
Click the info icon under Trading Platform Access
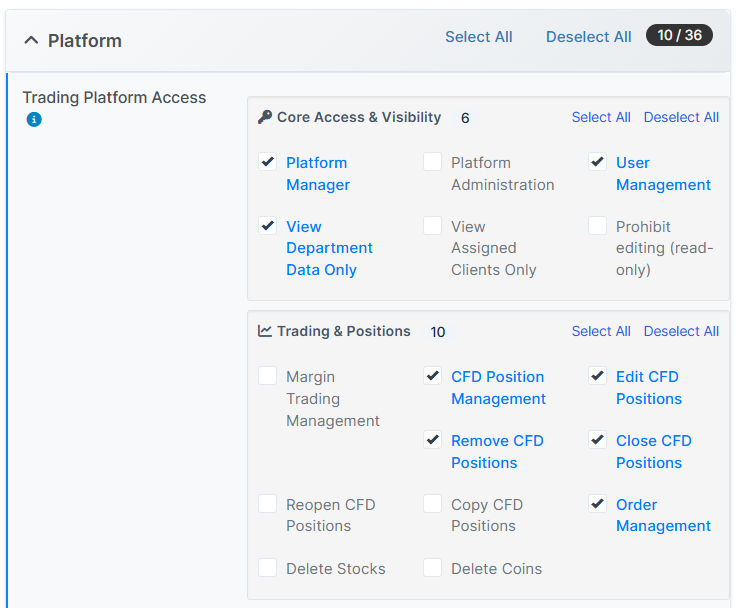(x=34, y=120)
